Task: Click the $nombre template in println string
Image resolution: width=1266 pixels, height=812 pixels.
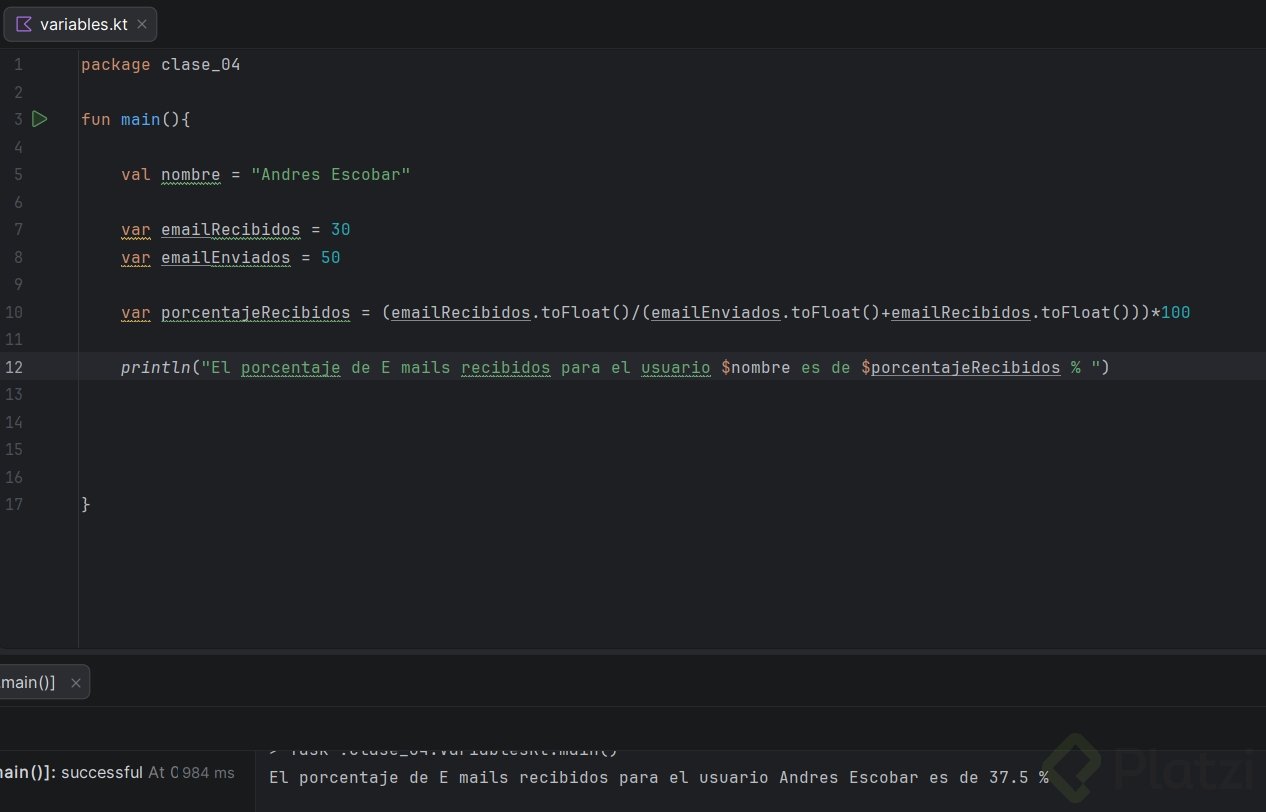Action: tap(756, 367)
